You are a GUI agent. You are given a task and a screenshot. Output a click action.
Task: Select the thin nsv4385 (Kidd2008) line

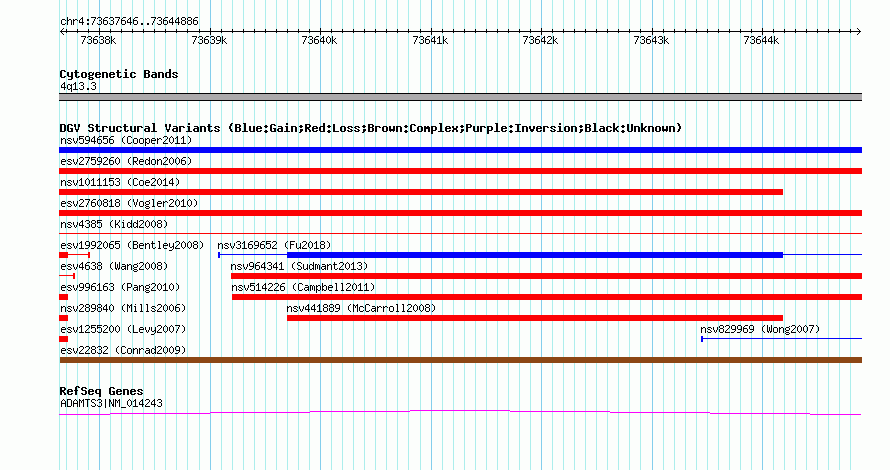pos(460,233)
